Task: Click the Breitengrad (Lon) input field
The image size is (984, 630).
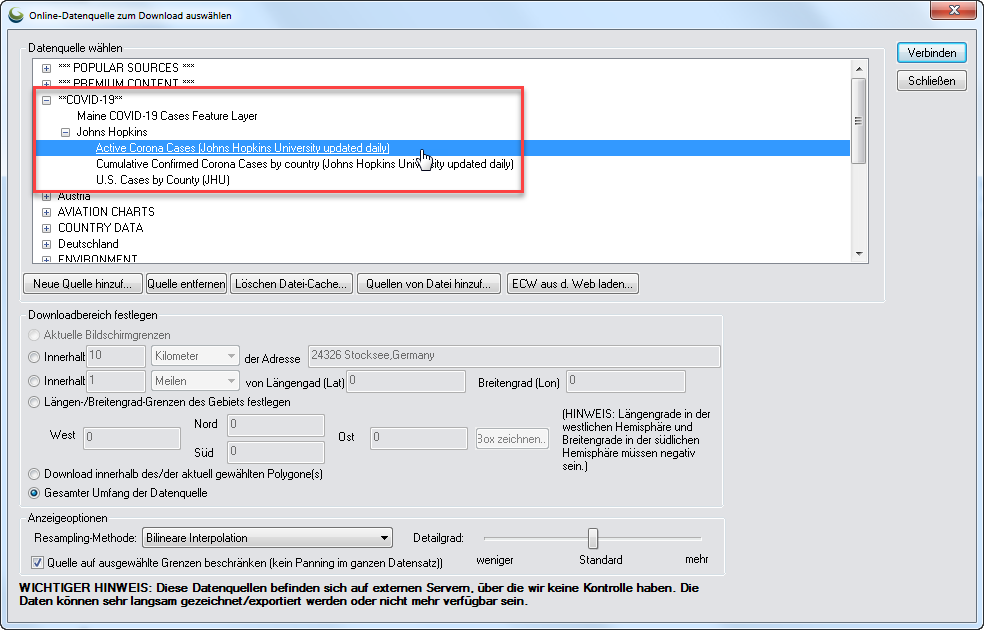Action: pyautogui.click(x=626, y=381)
